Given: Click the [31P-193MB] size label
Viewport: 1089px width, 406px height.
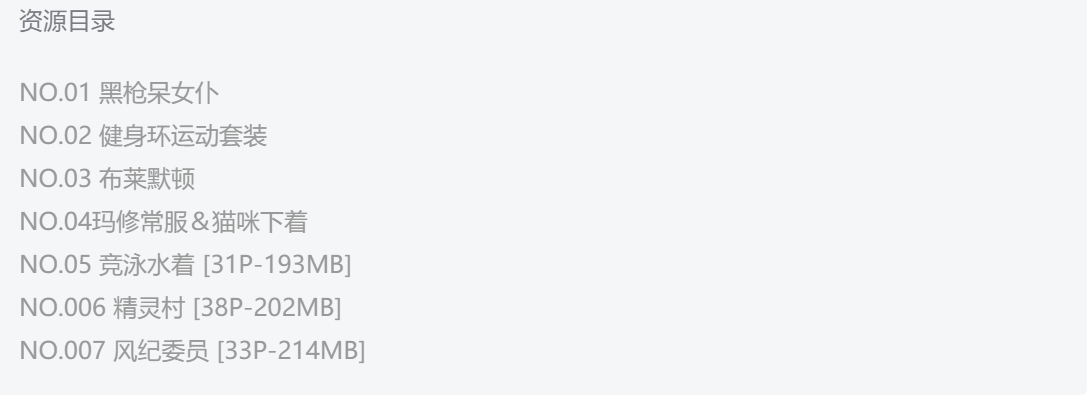Looking at the screenshot, I should click(278, 265).
